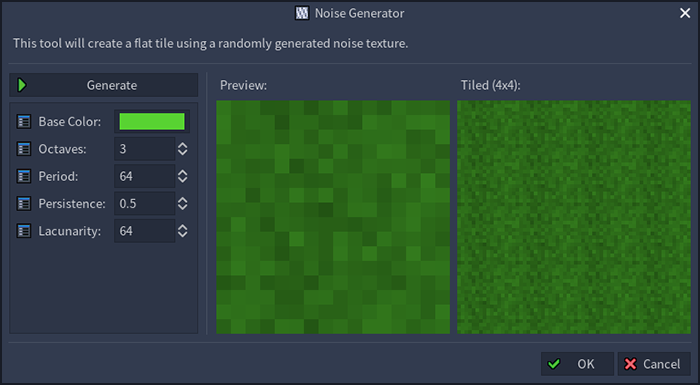Click the icon beside Period label

(24, 176)
